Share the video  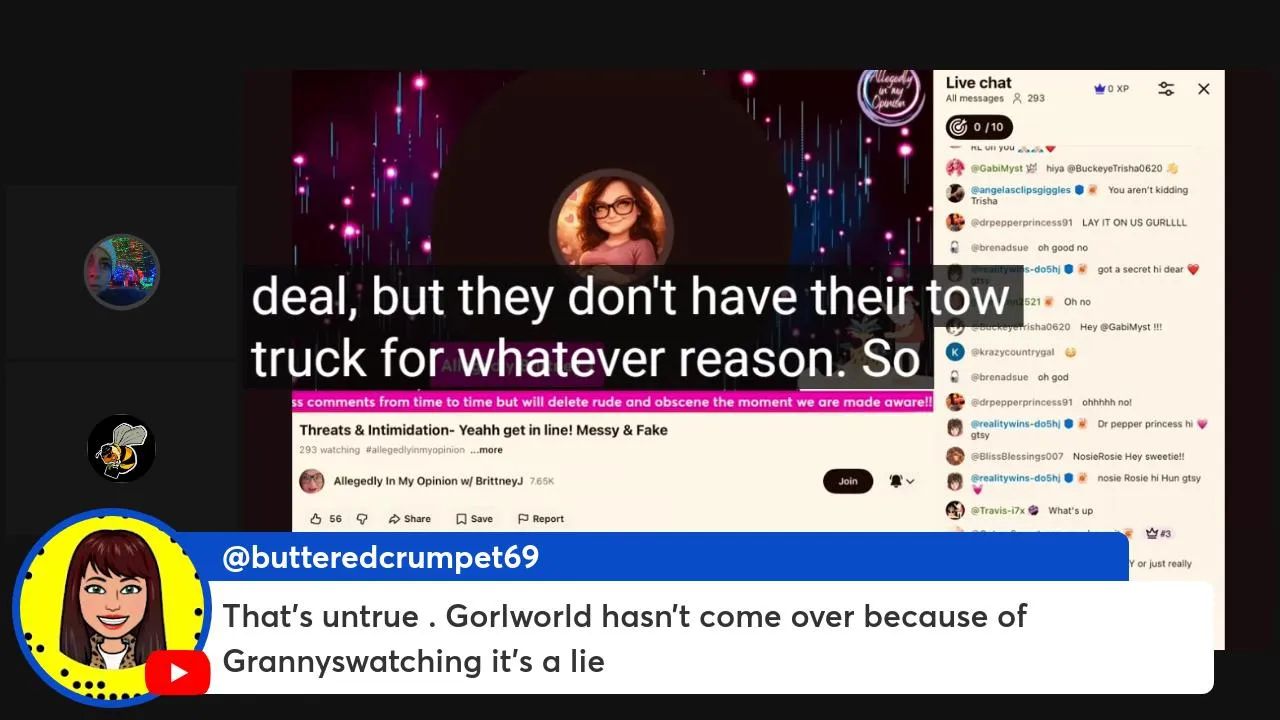point(410,519)
